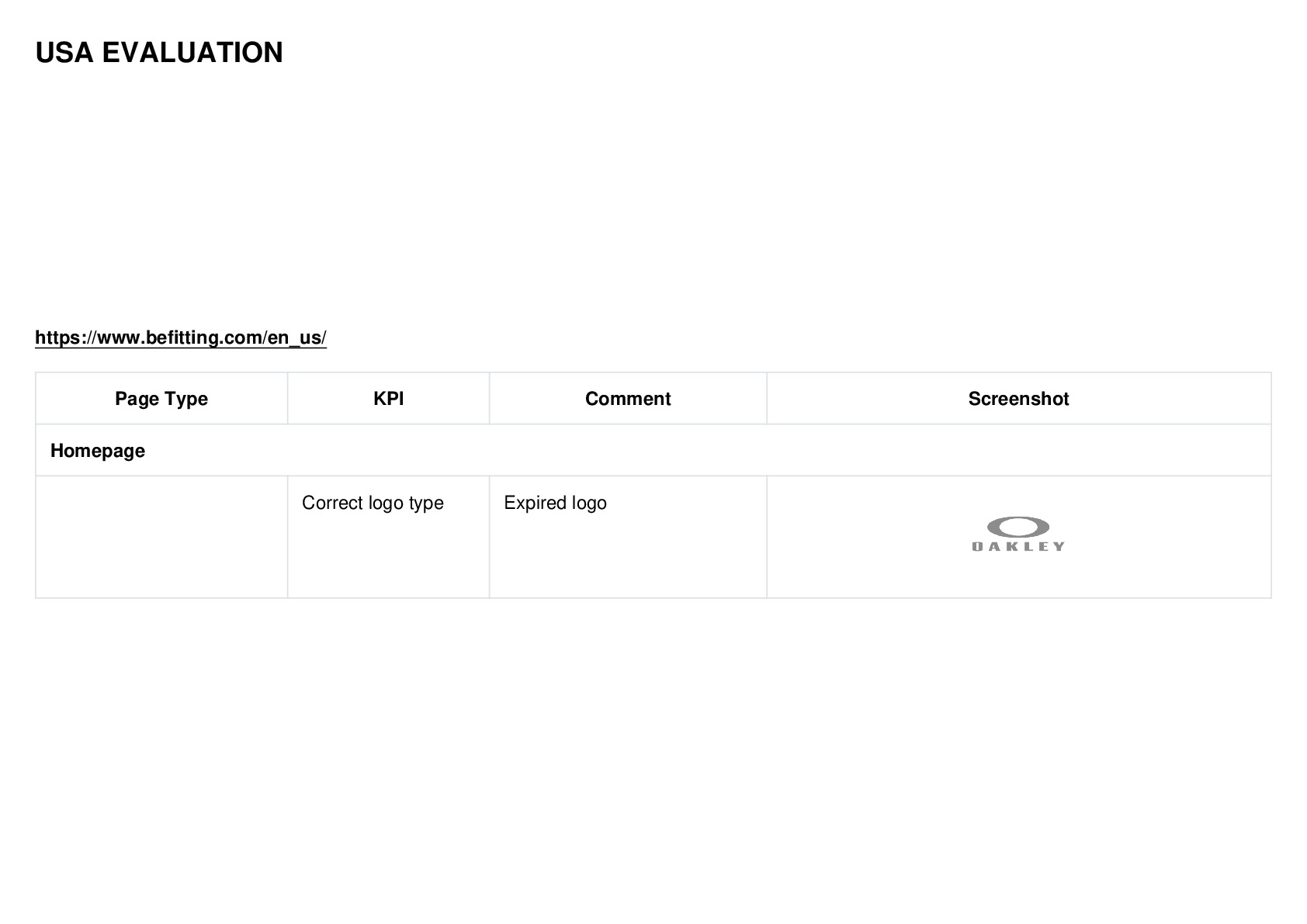Click the Expired logo comment text
This screenshot has height=924, width=1307.
click(555, 503)
